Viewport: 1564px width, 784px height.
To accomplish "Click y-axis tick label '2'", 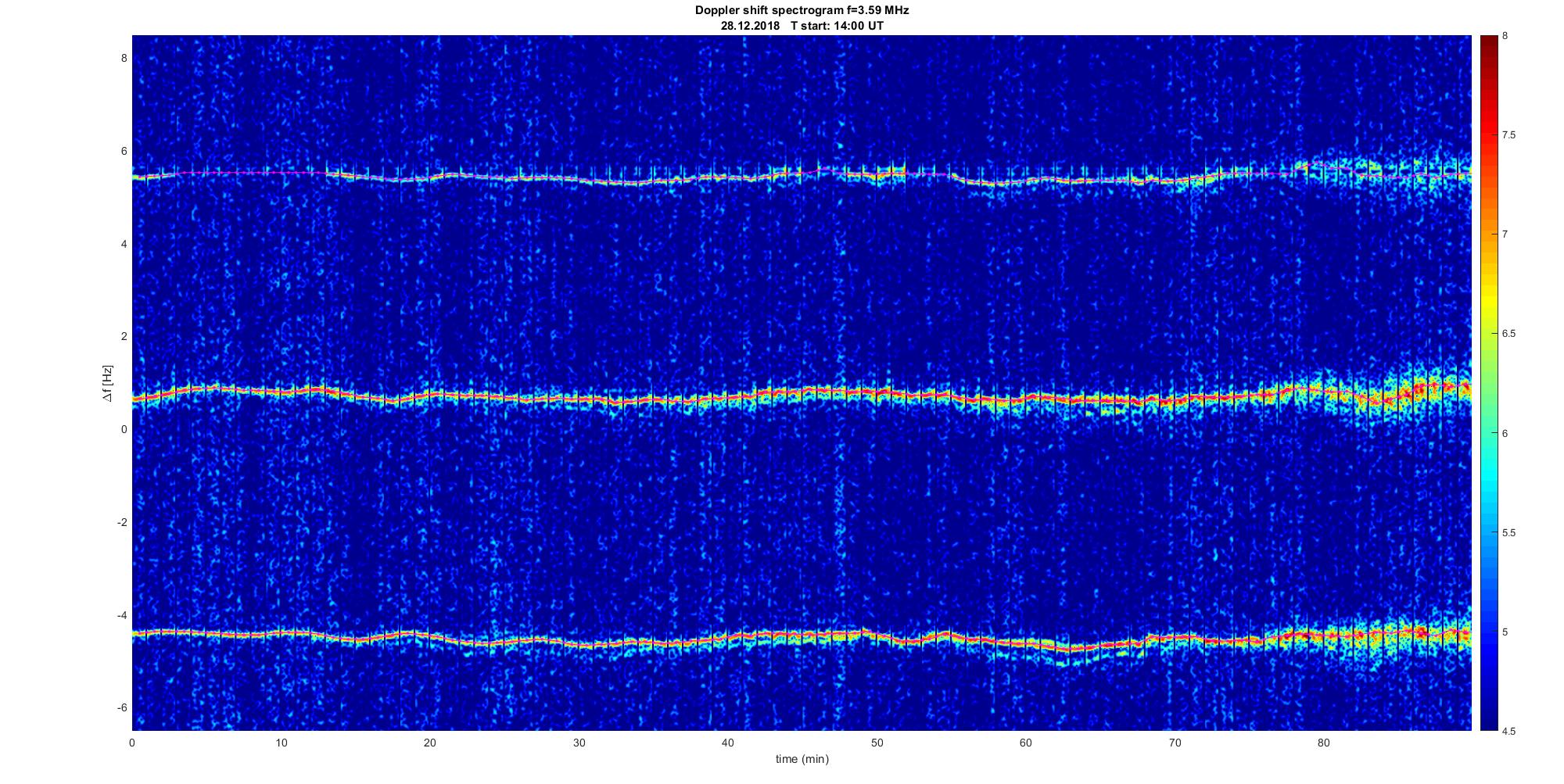I will point(124,336).
